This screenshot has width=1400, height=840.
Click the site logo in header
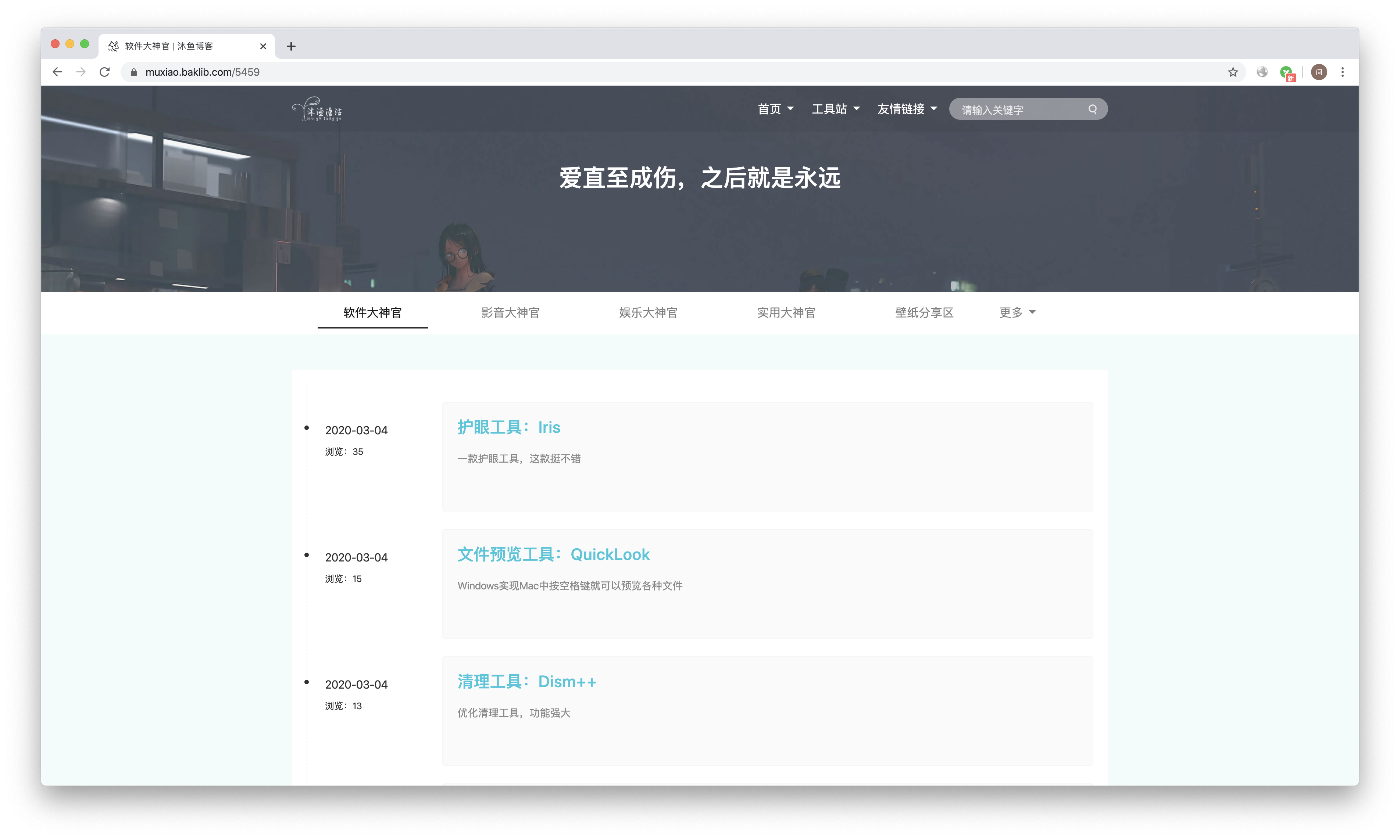click(317, 109)
